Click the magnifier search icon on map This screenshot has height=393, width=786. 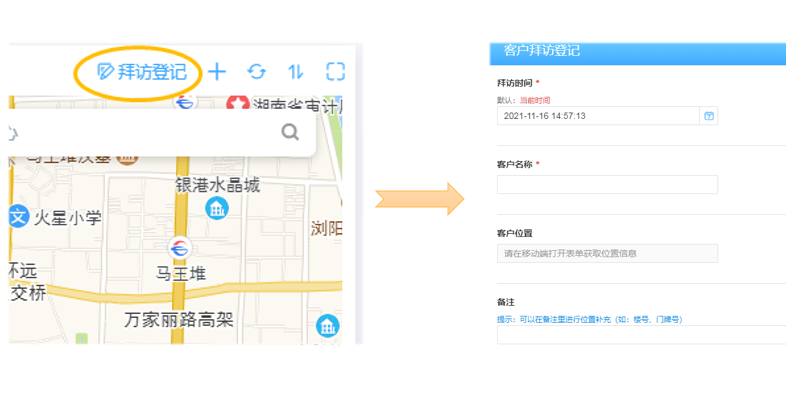point(290,132)
